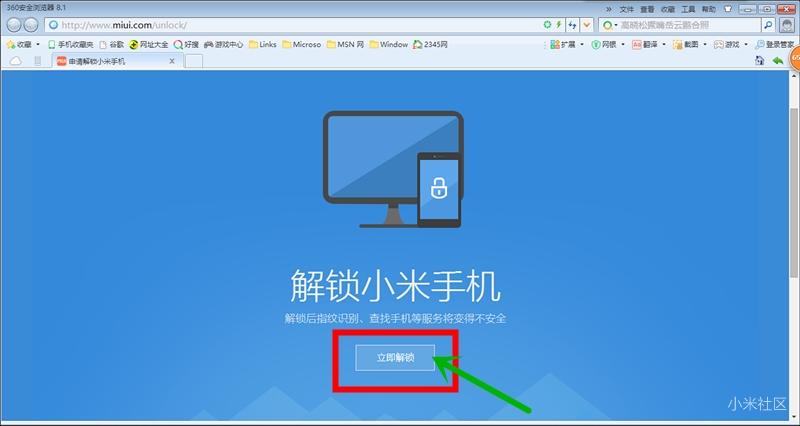
Task: Expand the 网银 dropdown arrow
Action: click(x=622, y=45)
